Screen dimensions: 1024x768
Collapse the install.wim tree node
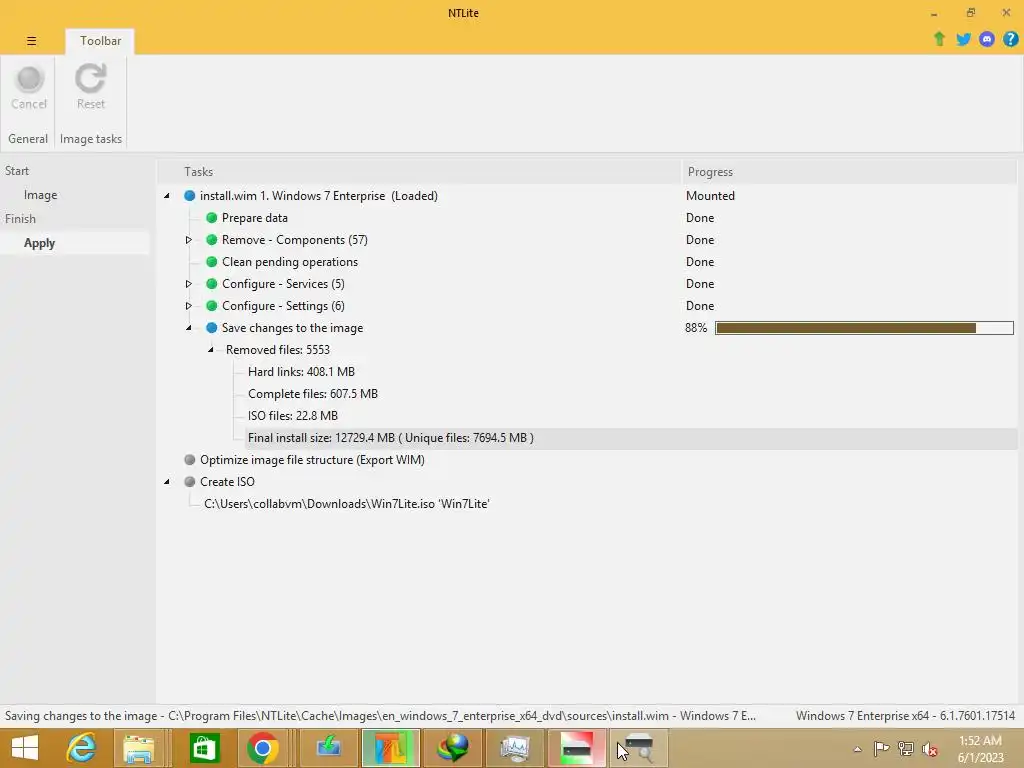(167, 196)
